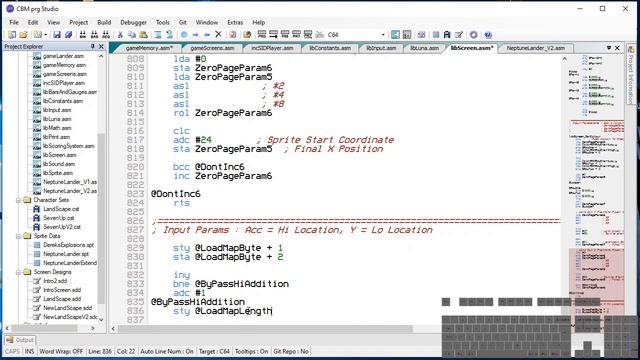Pin the Project Explorer panel
The width and height of the screenshot is (640, 360).
pos(93,47)
